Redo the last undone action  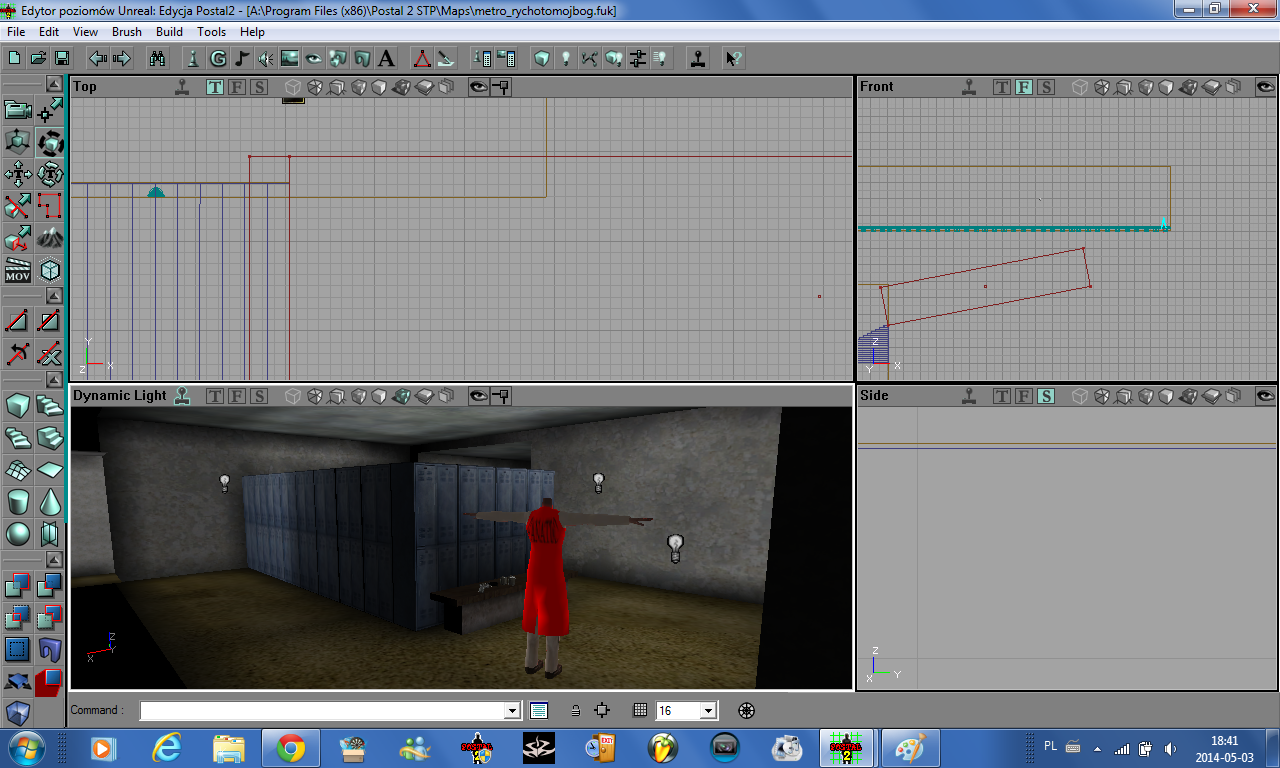pos(122,58)
